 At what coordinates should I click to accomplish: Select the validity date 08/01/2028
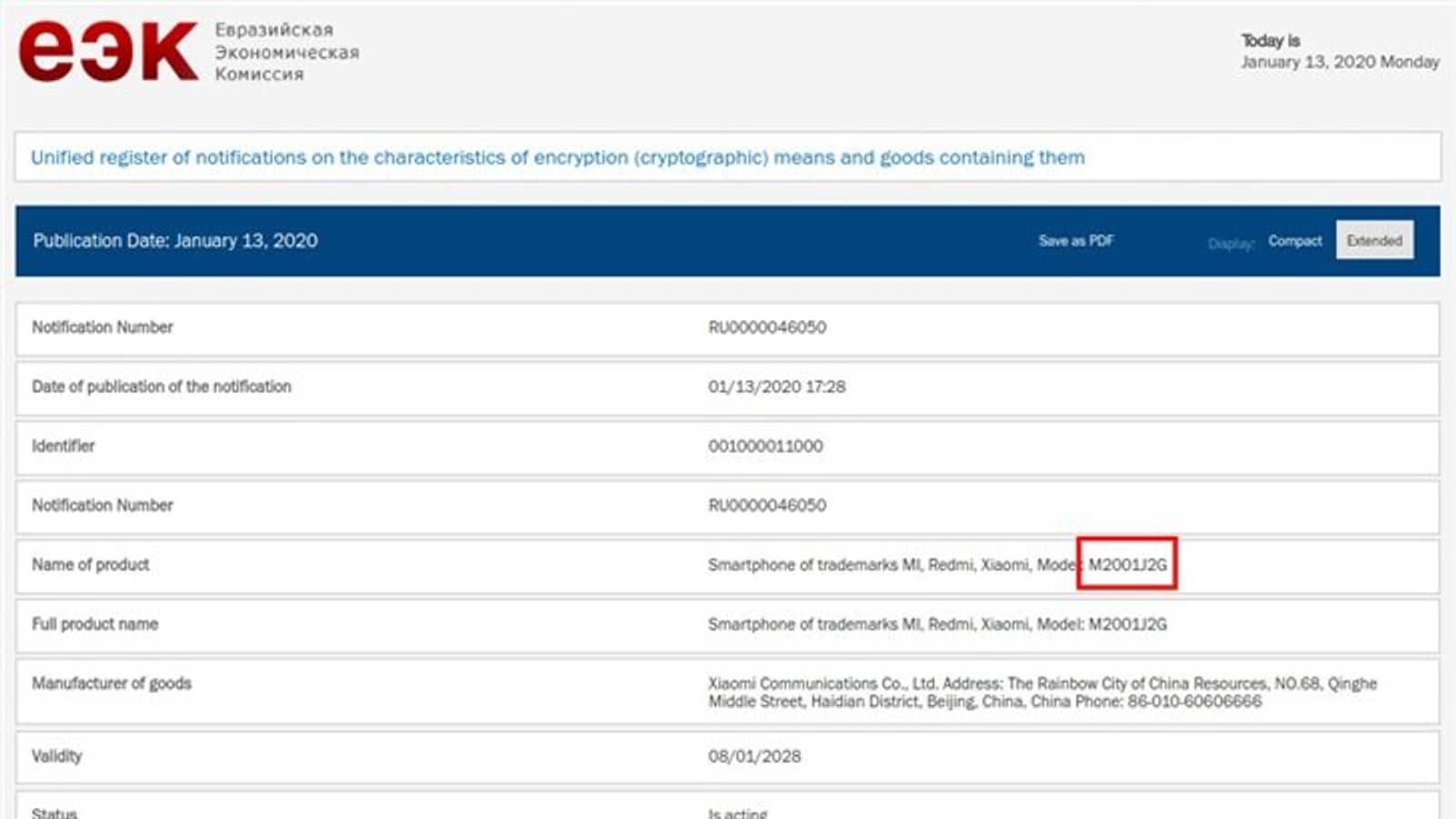coord(754,756)
